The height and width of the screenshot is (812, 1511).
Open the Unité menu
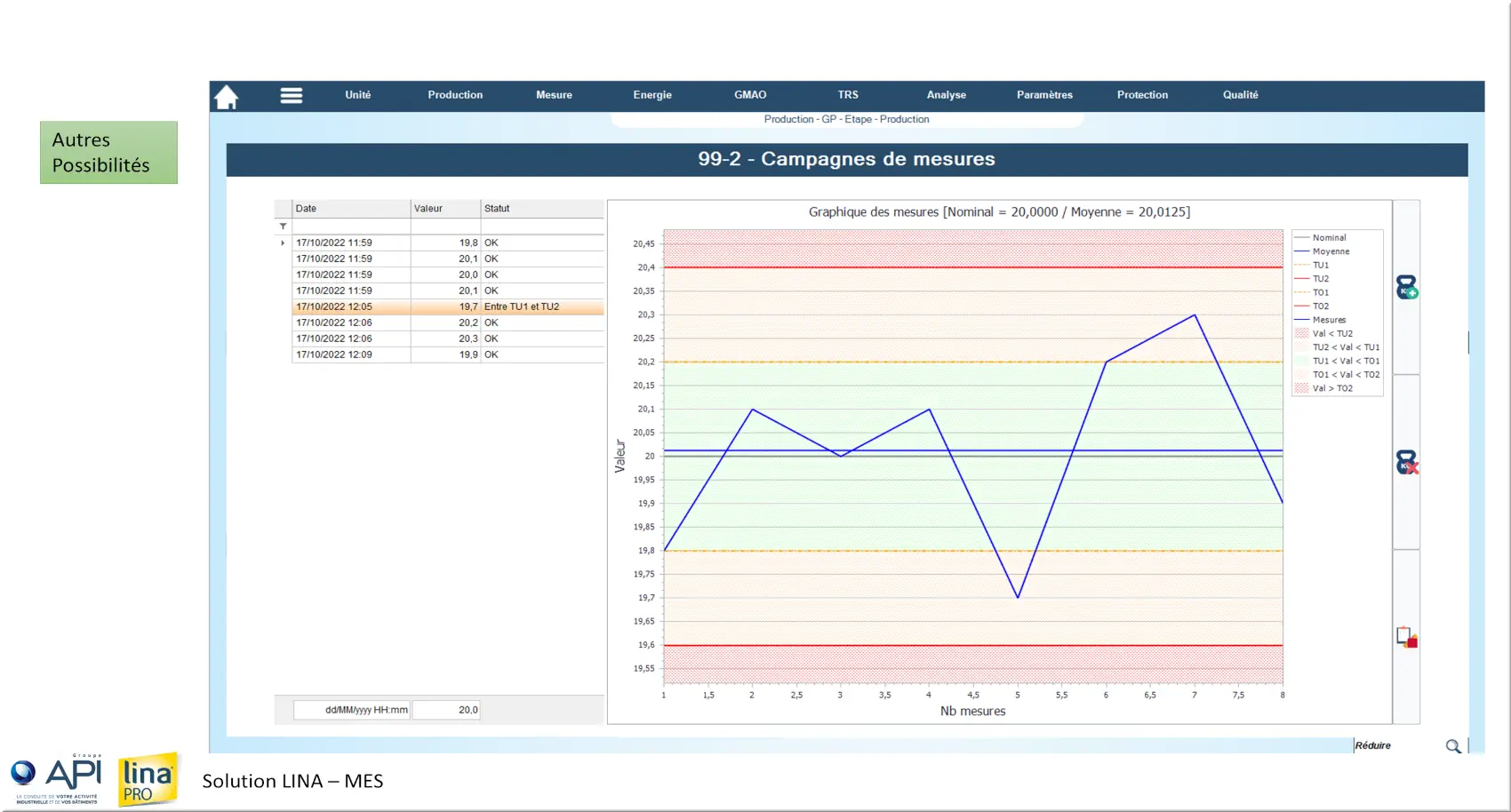pyautogui.click(x=358, y=95)
